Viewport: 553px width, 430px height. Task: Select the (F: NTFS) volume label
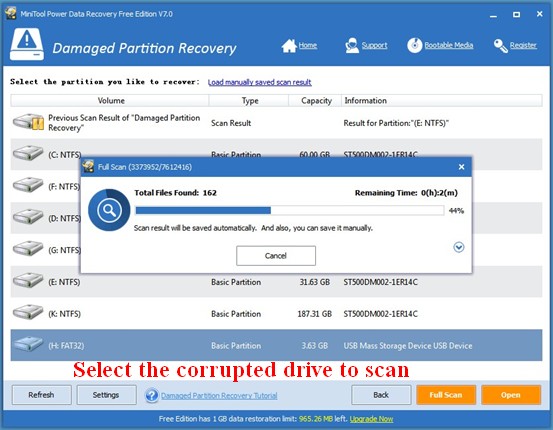64,186
